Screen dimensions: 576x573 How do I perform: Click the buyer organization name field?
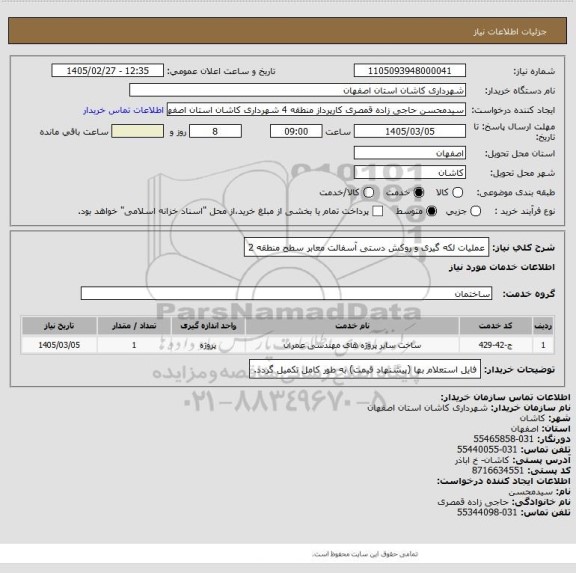coord(298,90)
